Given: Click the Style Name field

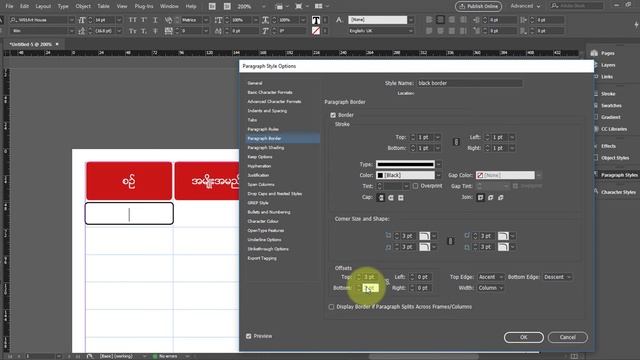Looking at the screenshot, I should tap(469, 83).
